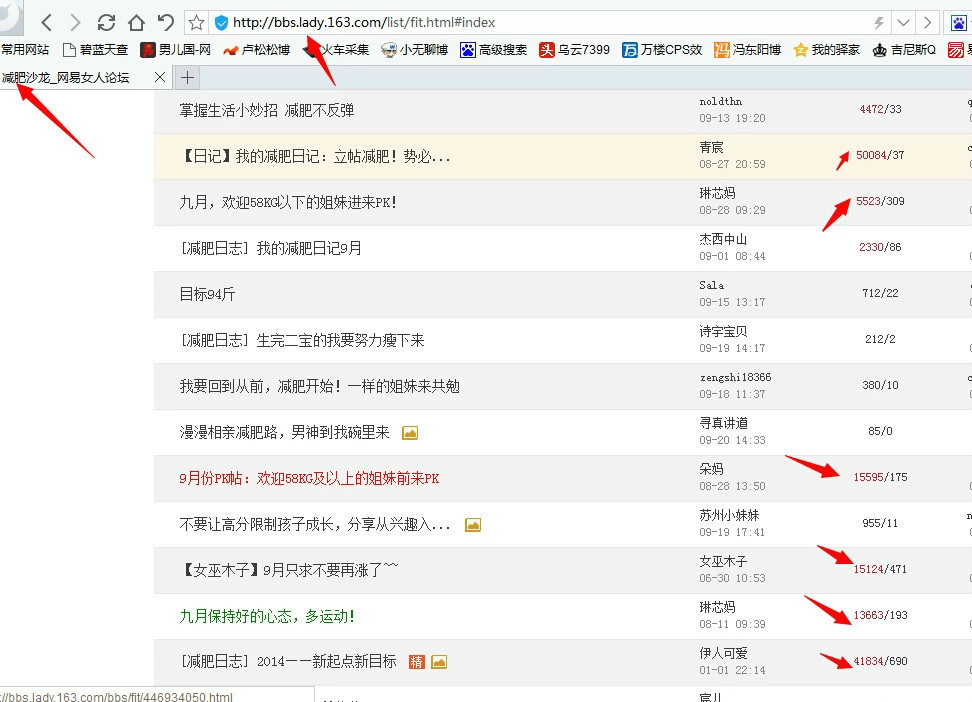Click the browser back arrow
This screenshot has height=702, width=972.
tap(46, 22)
